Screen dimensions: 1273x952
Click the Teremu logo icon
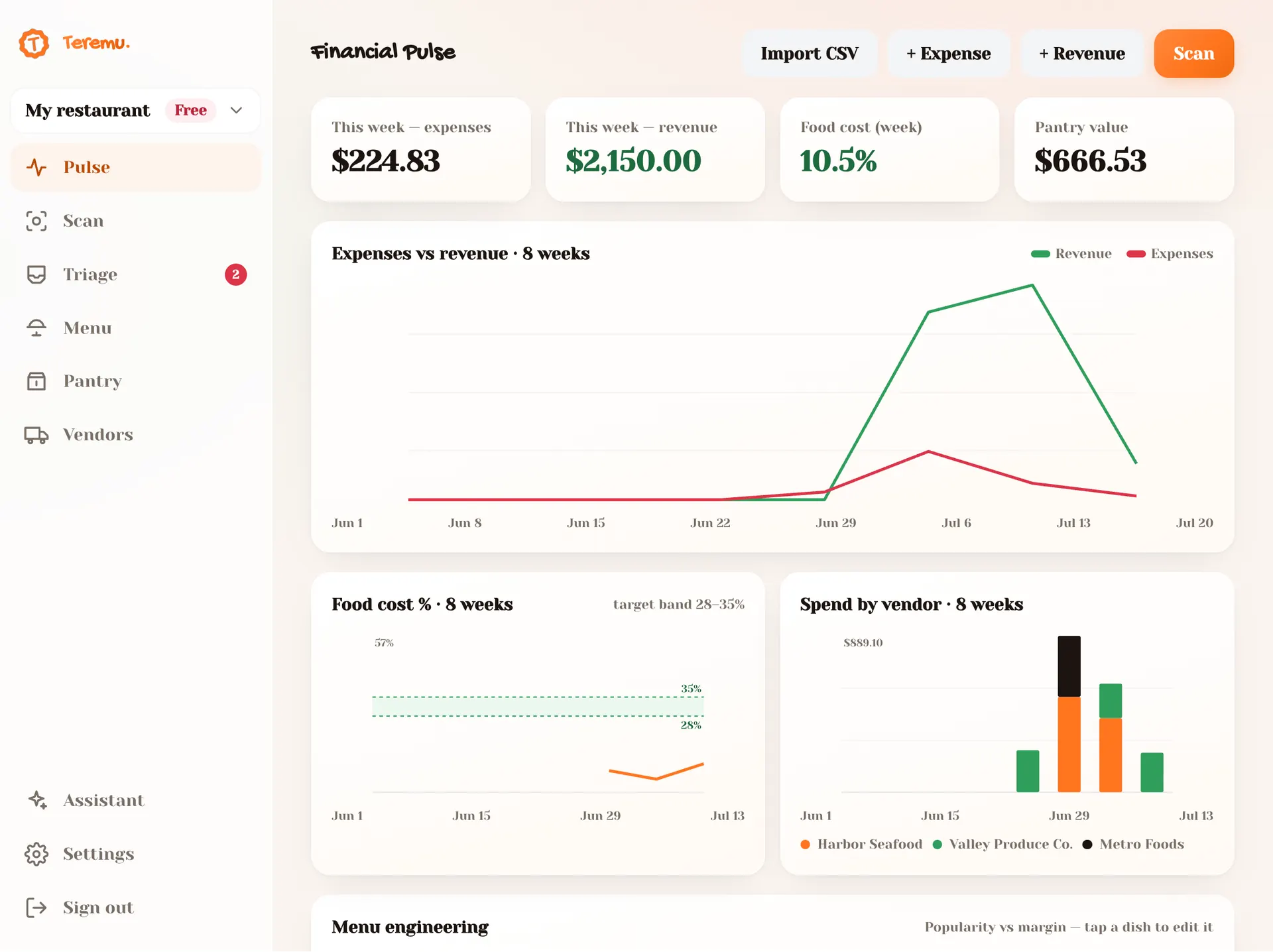tap(34, 44)
